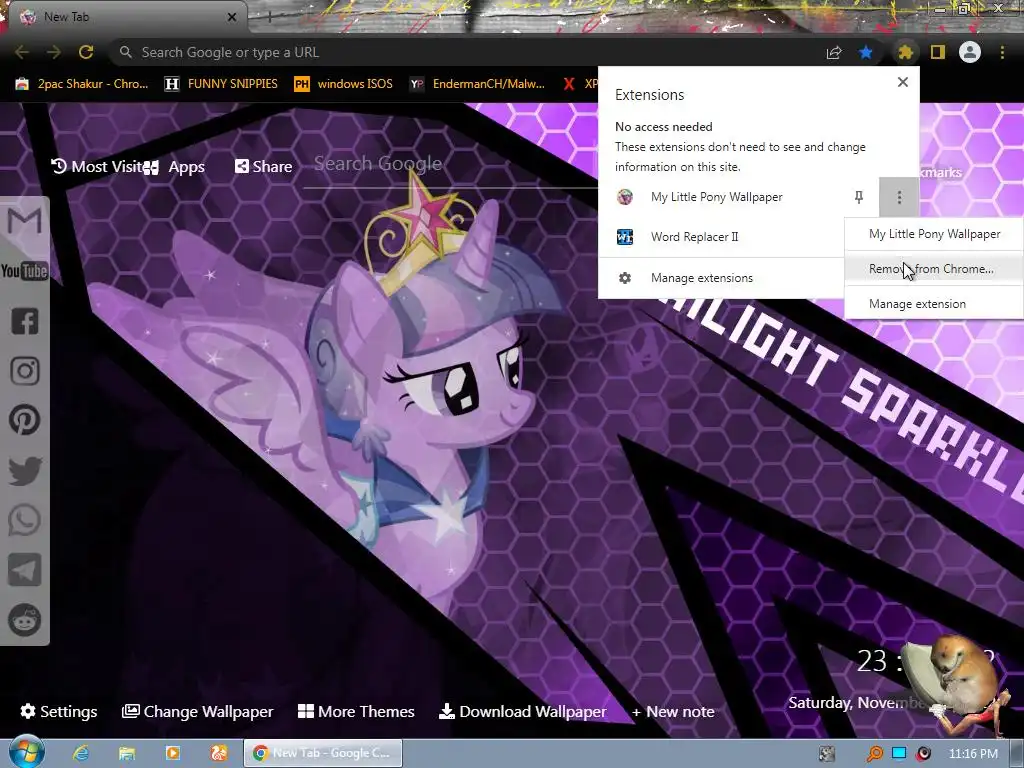1024x768 pixels.
Task: Pin My Little Pony Wallpaper extension
Action: 859,197
